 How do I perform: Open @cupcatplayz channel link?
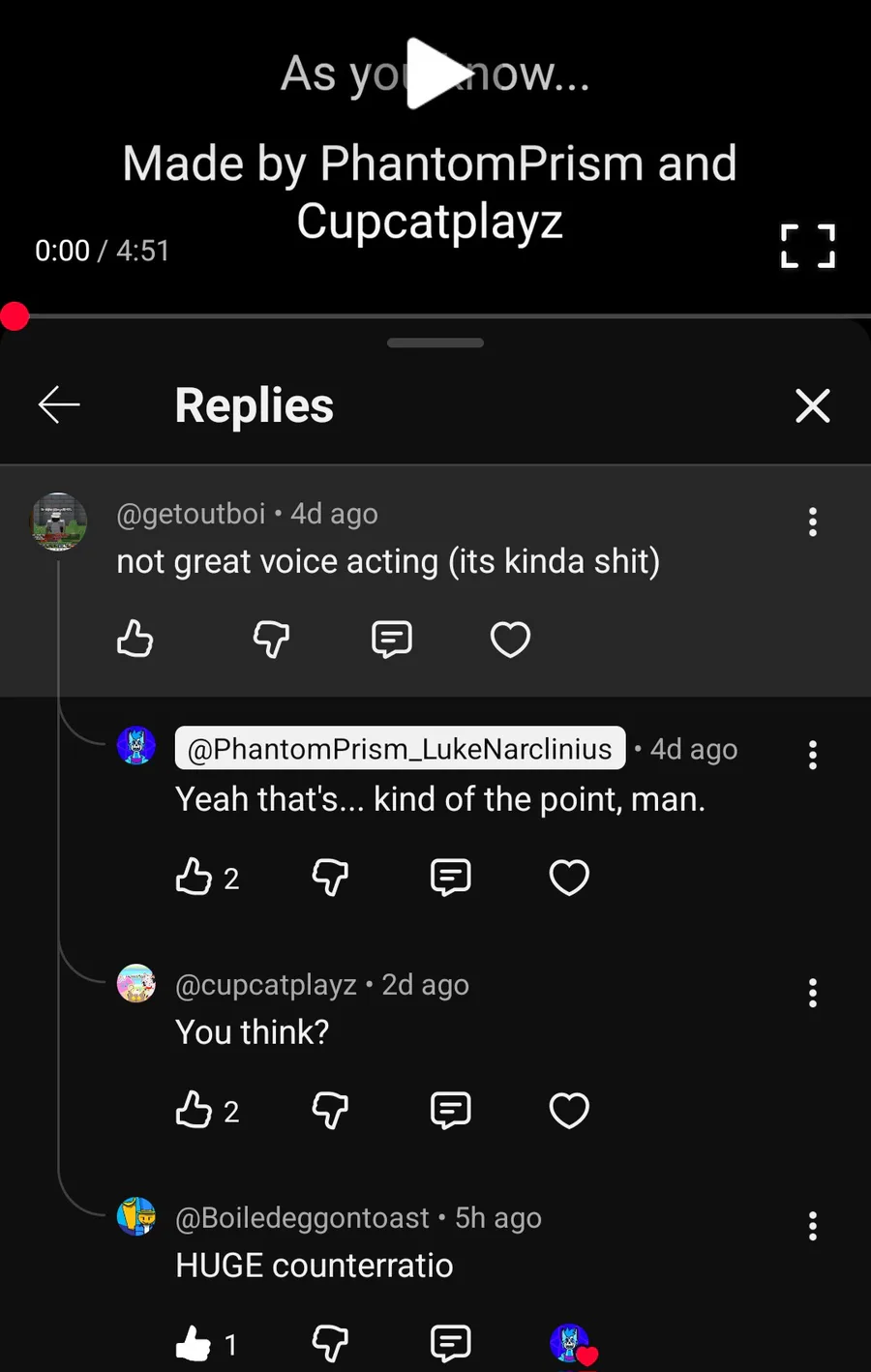click(266, 985)
